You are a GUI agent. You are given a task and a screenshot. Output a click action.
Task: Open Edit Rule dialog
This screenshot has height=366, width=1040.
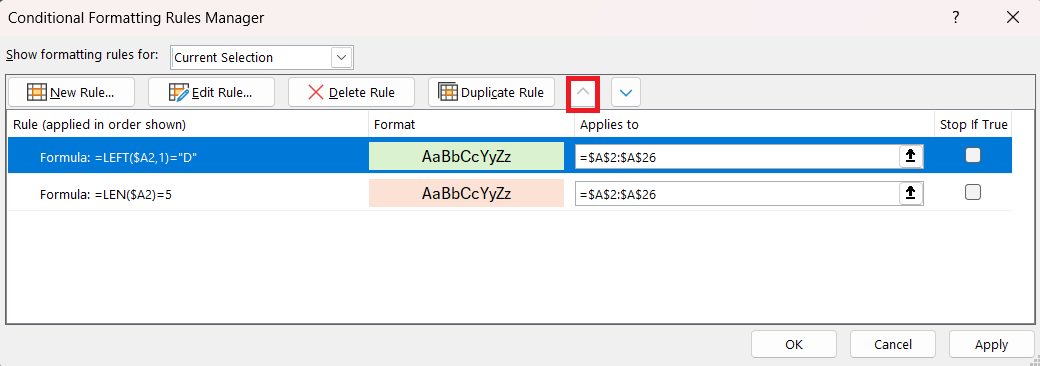pos(211,92)
